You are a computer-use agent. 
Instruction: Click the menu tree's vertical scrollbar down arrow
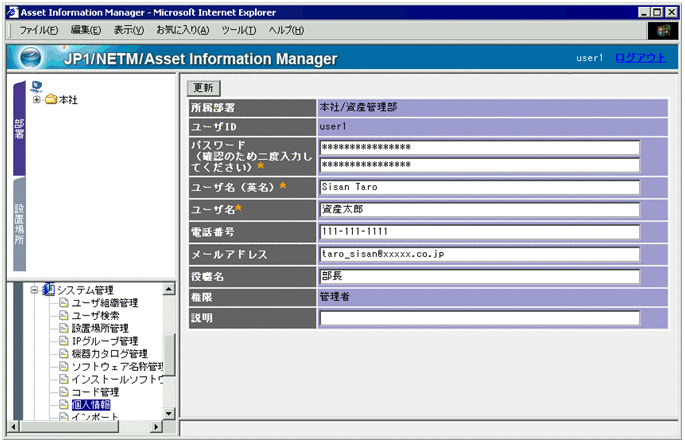point(169,411)
